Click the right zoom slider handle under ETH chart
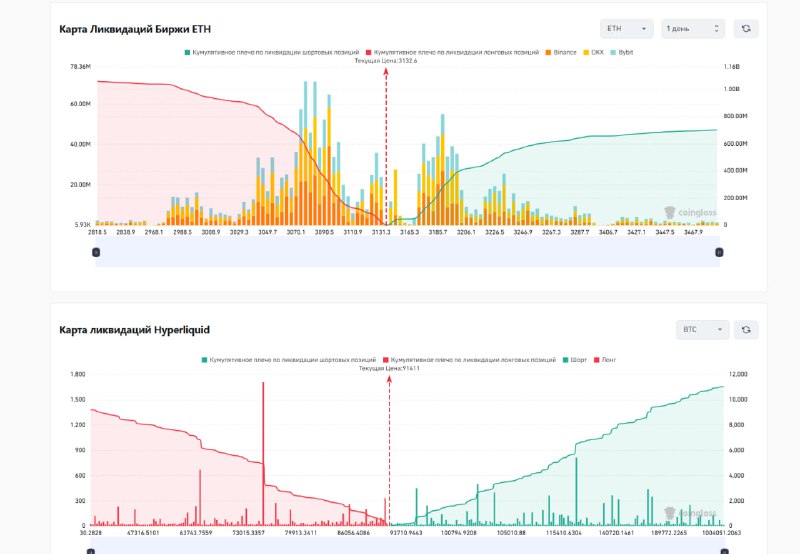 pos(718,253)
